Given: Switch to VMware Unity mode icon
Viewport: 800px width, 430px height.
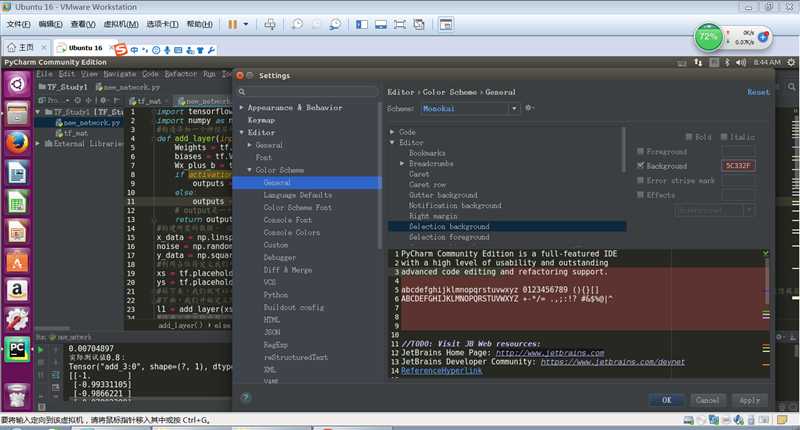Looking at the screenshot, I should (x=419, y=24).
